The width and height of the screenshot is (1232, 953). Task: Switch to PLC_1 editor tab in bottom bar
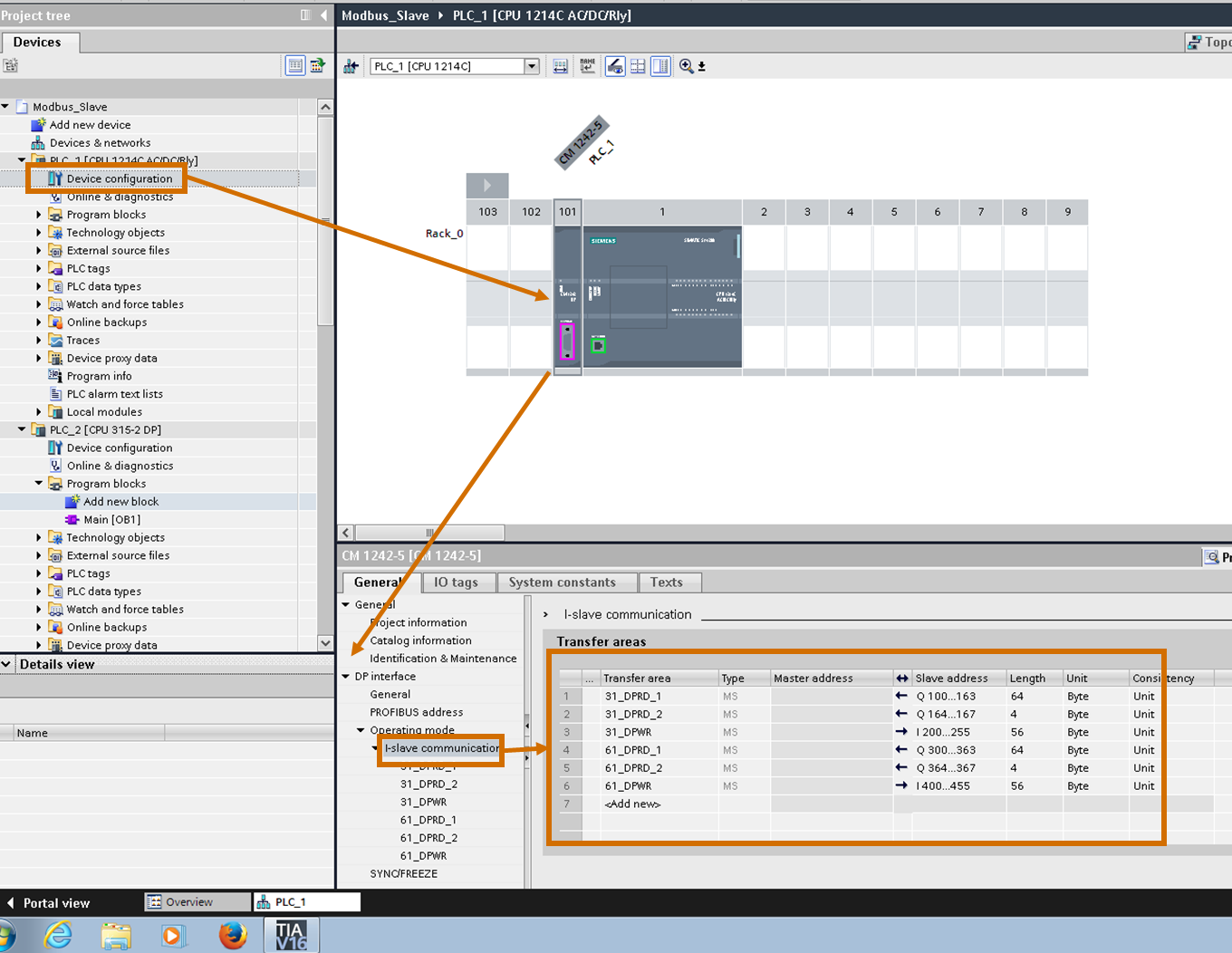click(x=307, y=902)
